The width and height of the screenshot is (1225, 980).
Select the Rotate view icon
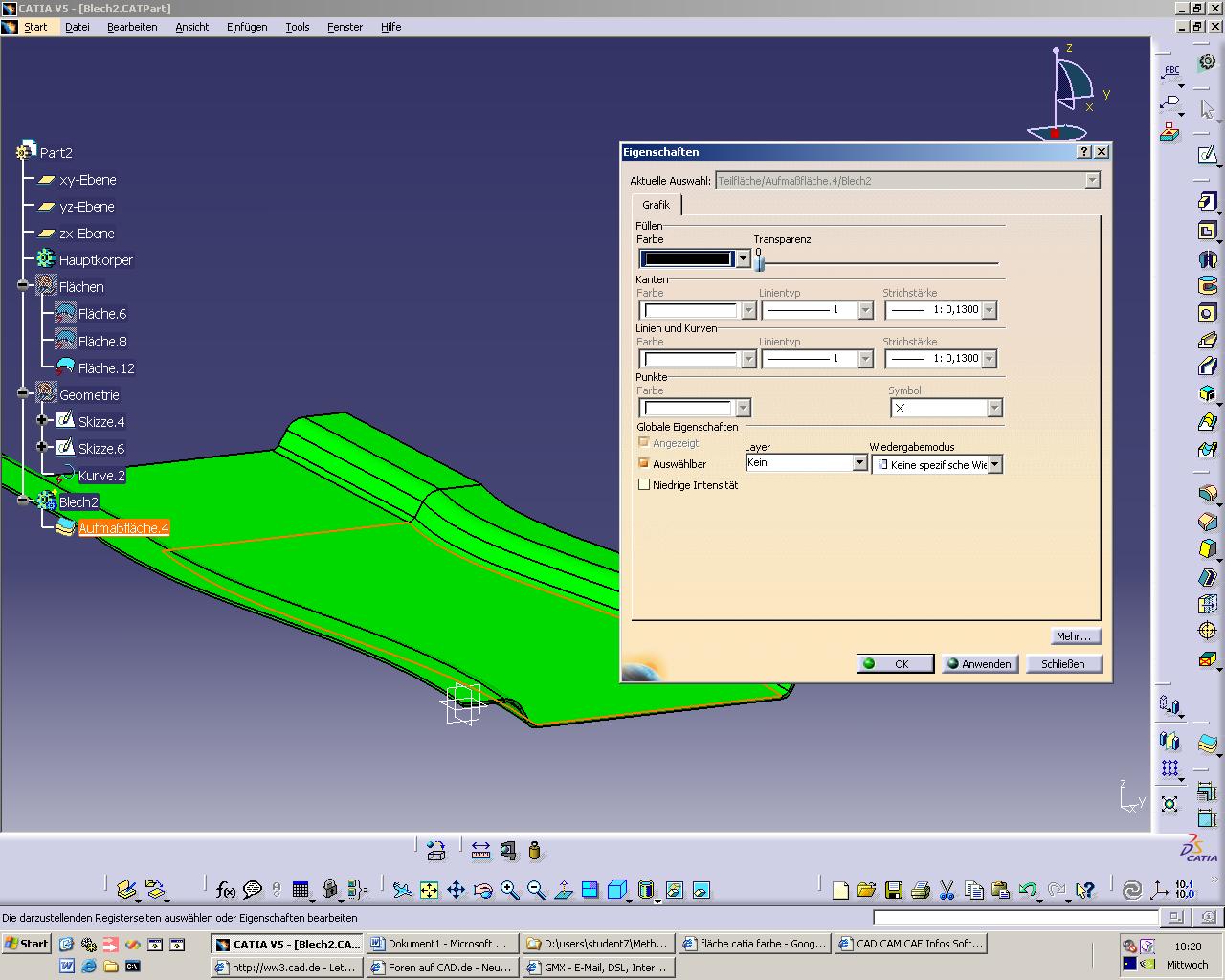tap(482, 890)
